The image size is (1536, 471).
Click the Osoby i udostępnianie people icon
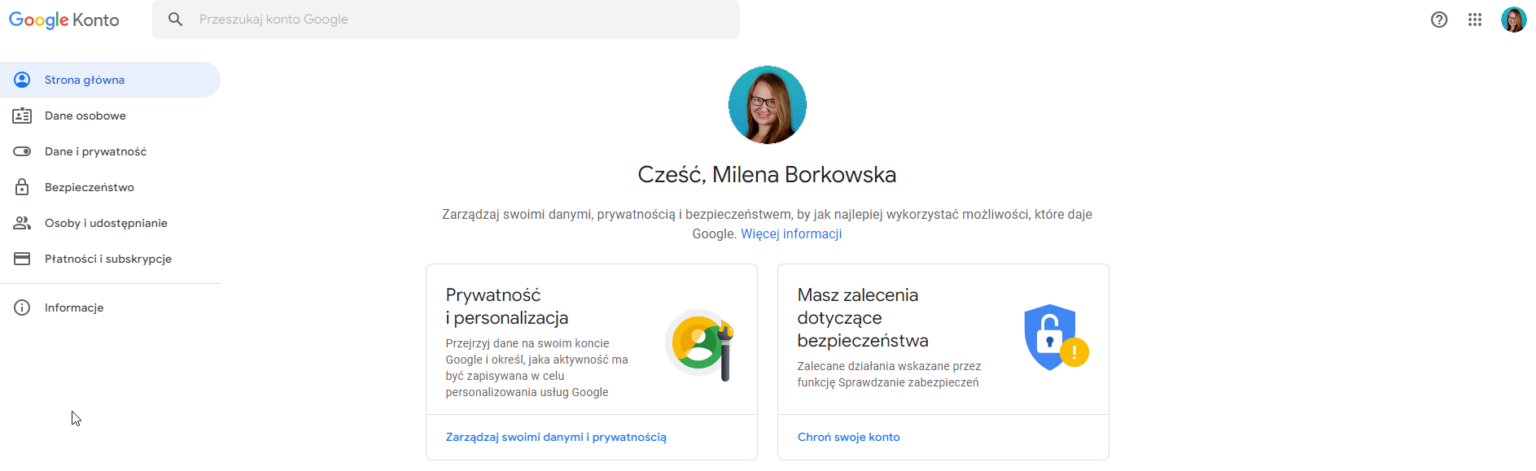[x=21, y=223]
